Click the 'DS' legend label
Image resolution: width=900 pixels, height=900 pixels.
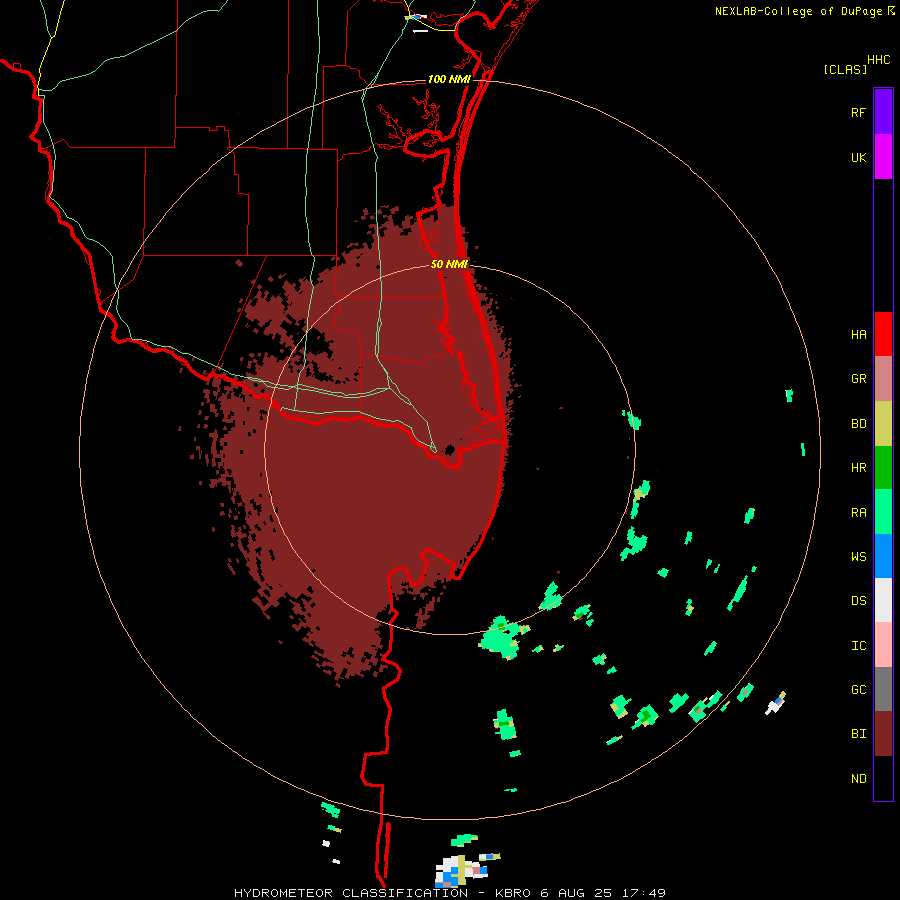pyautogui.click(x=858, y=601)
